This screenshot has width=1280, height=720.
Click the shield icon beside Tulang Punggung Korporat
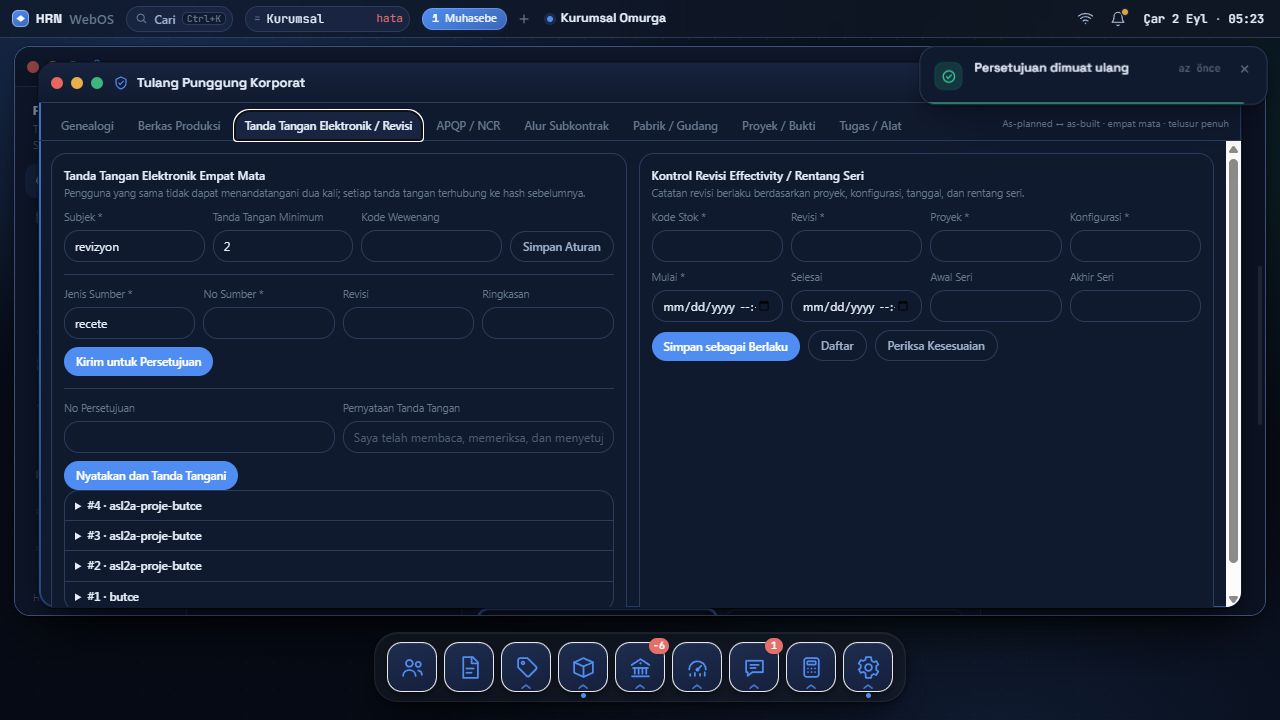point(121,83)
